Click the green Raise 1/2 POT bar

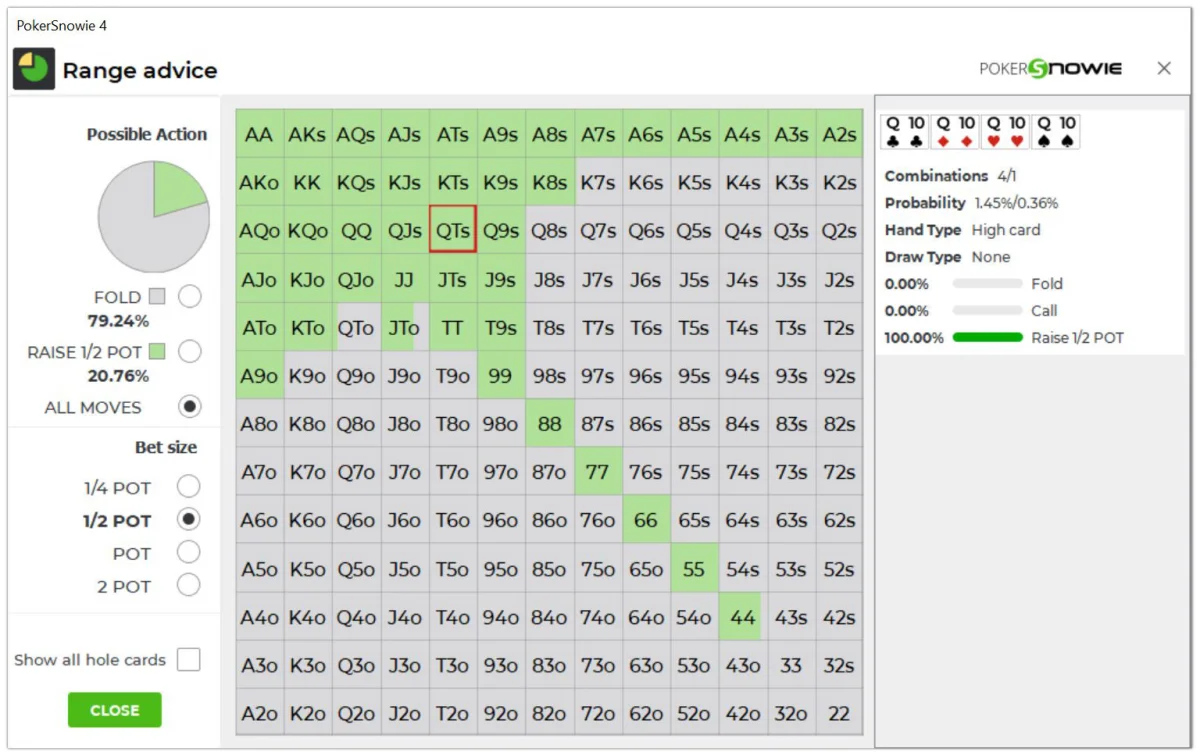(x=987, y=338)
